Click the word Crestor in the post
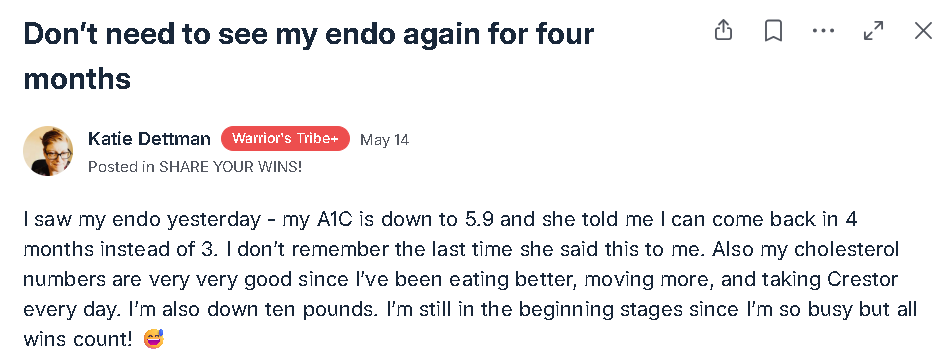This screenshot has height=361, width=942. [x=863, y=280]
